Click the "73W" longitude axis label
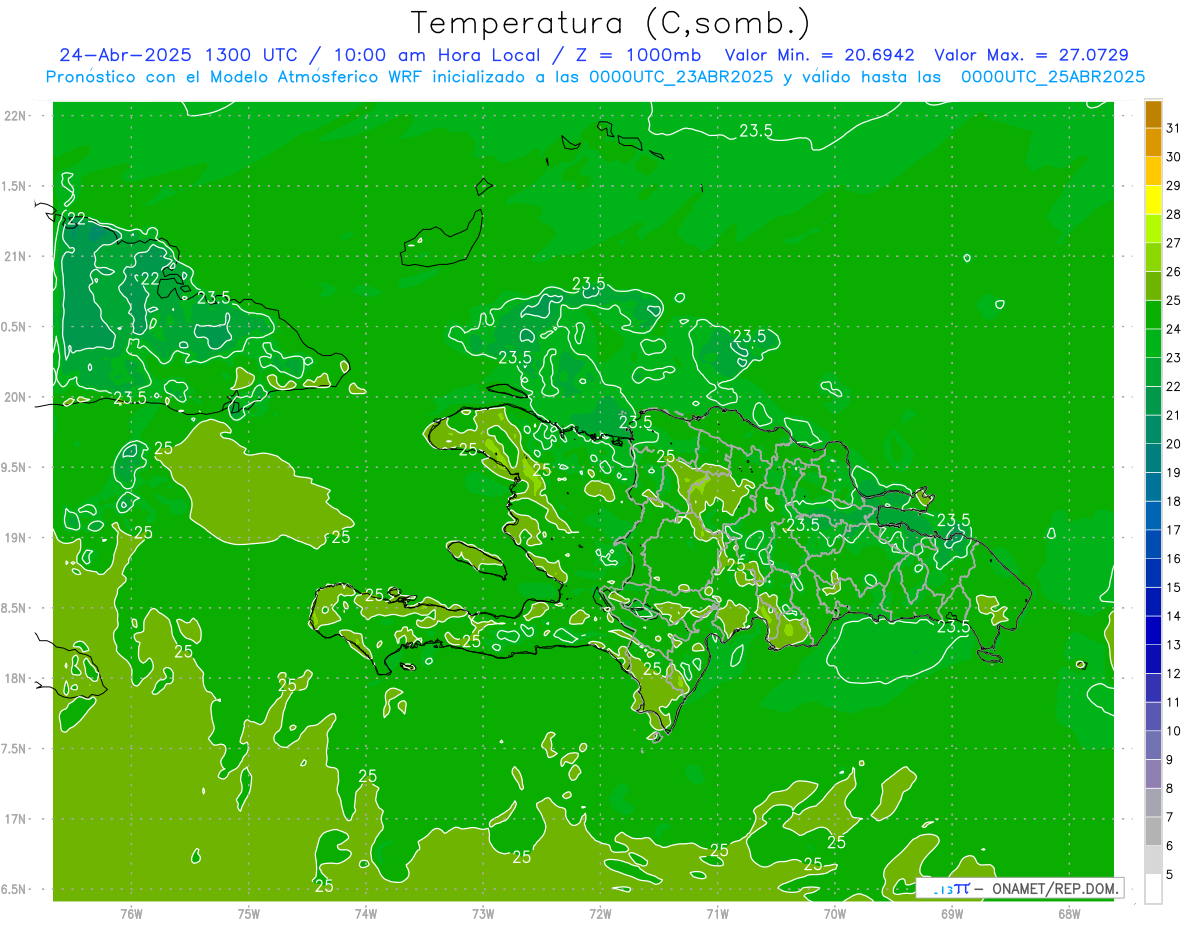 (483, 914)
